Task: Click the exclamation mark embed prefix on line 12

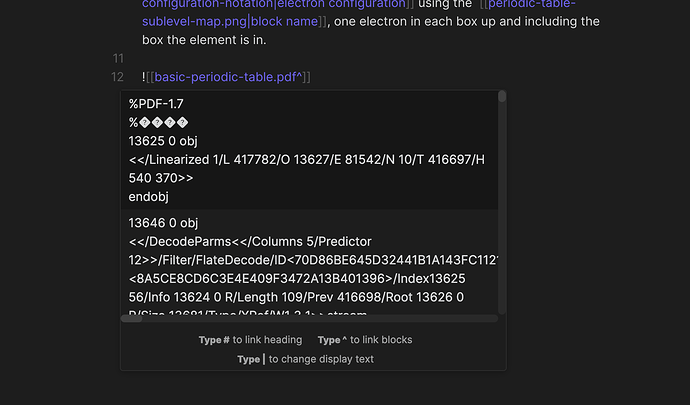Action: click(143, 77)
